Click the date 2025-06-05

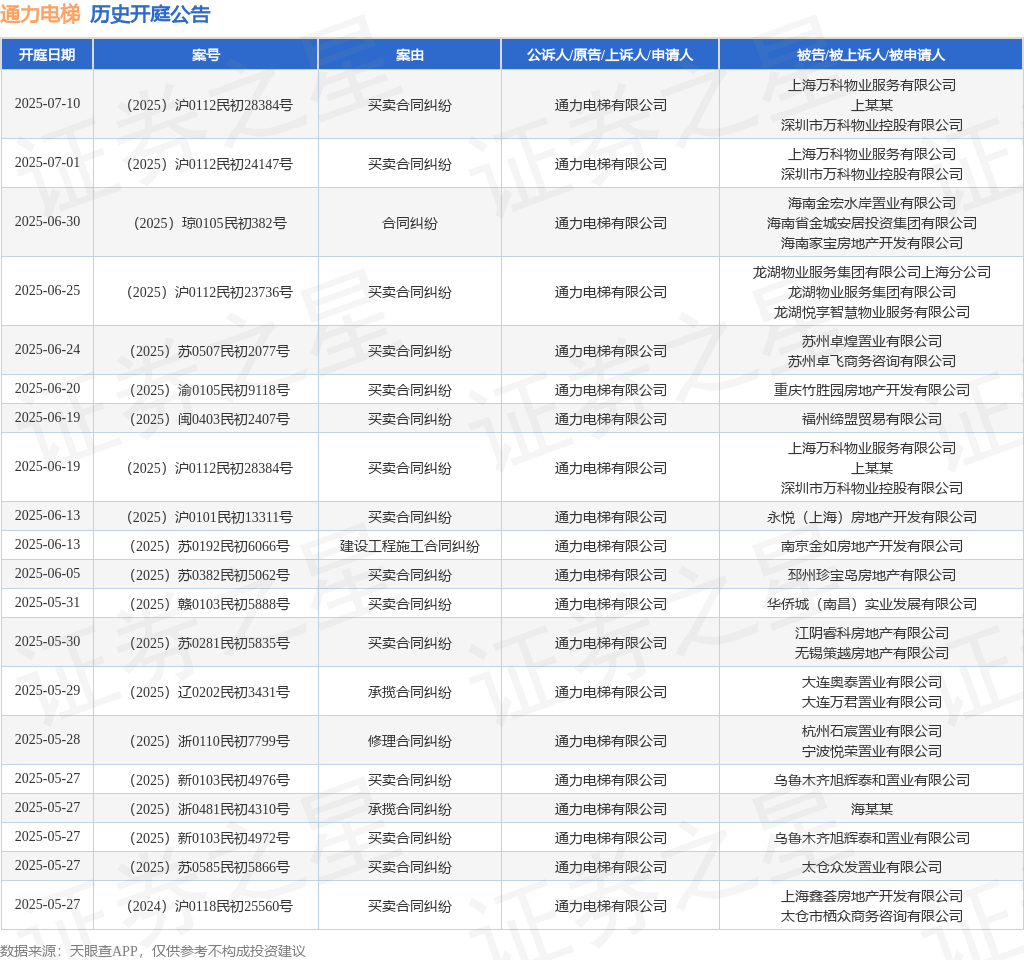[47, 573]
